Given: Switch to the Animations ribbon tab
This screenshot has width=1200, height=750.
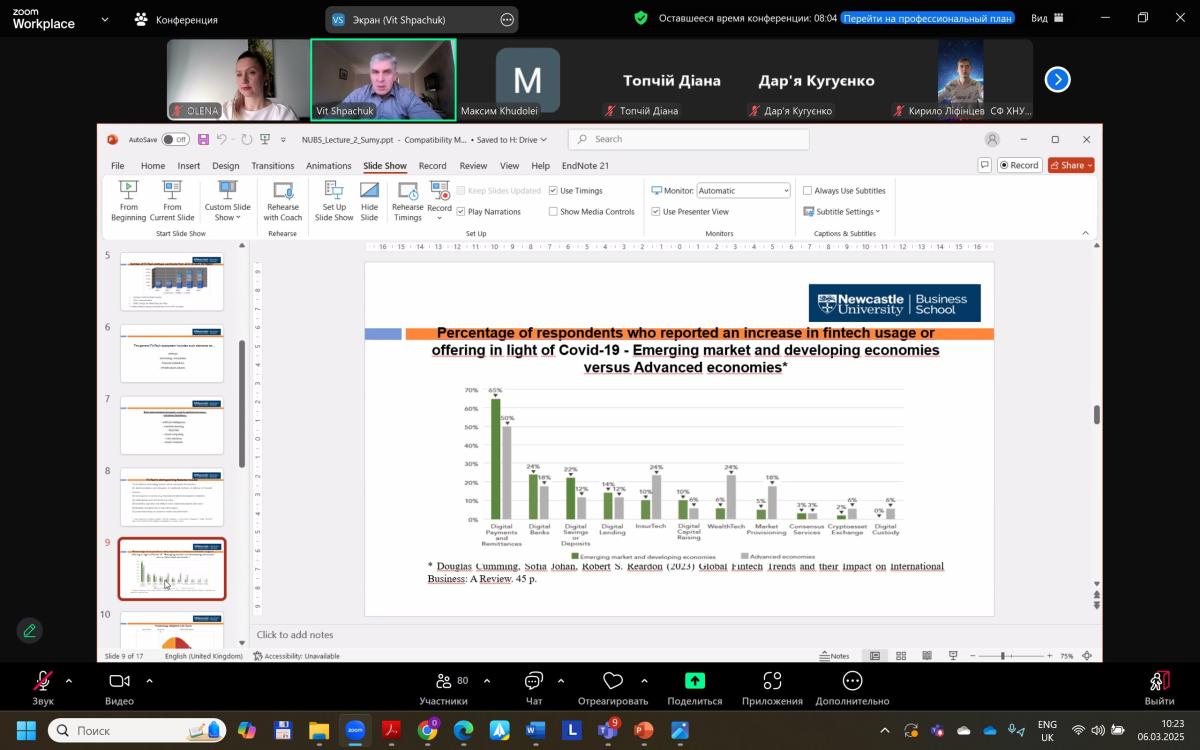Looking at the screenshot, I should 328,166.
